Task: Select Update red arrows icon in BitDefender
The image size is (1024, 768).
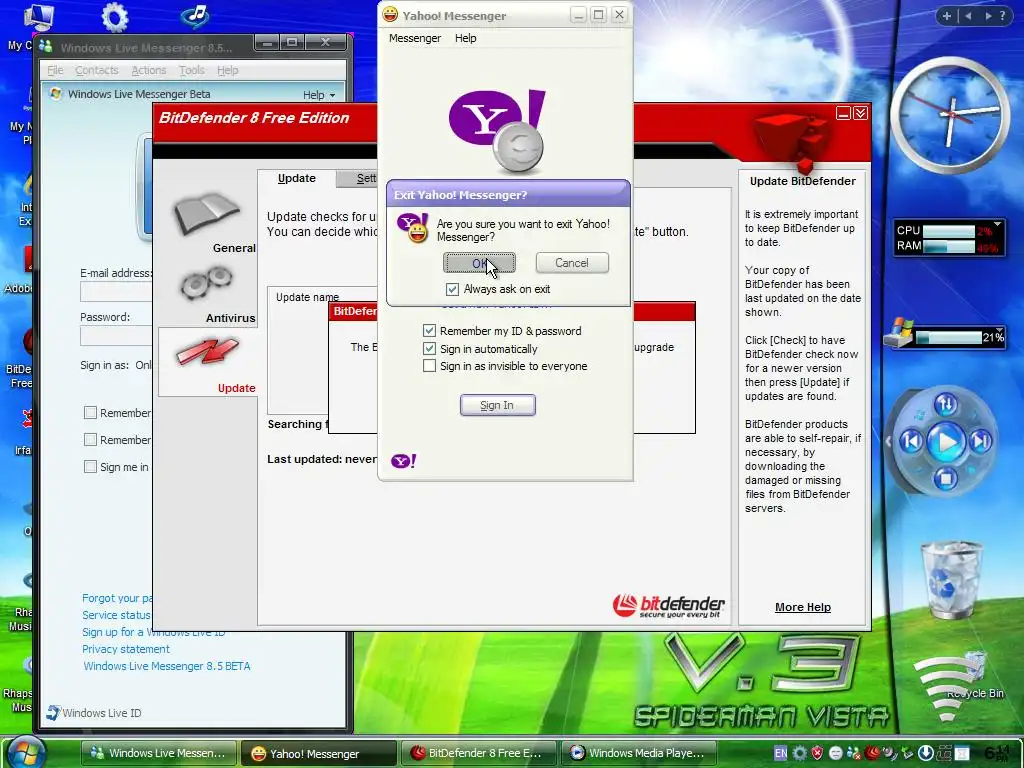Action: (208, 351)
